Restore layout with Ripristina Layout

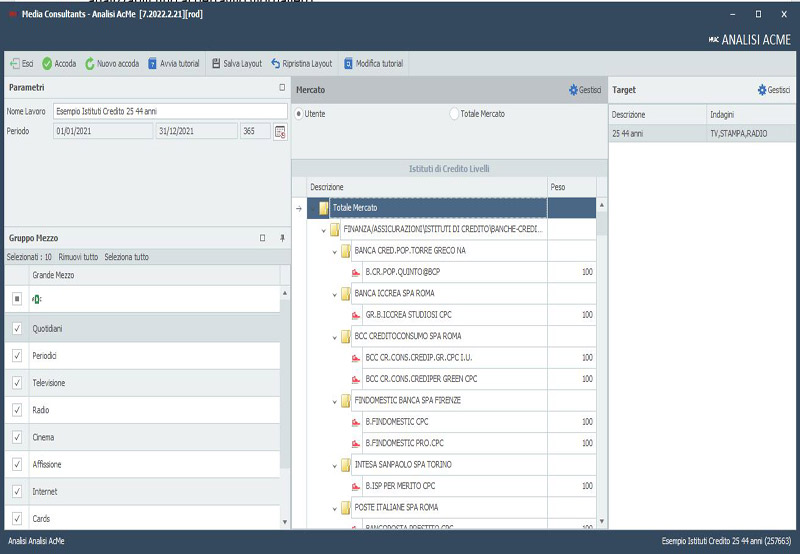pyautogui.click(x=276, y=63)
